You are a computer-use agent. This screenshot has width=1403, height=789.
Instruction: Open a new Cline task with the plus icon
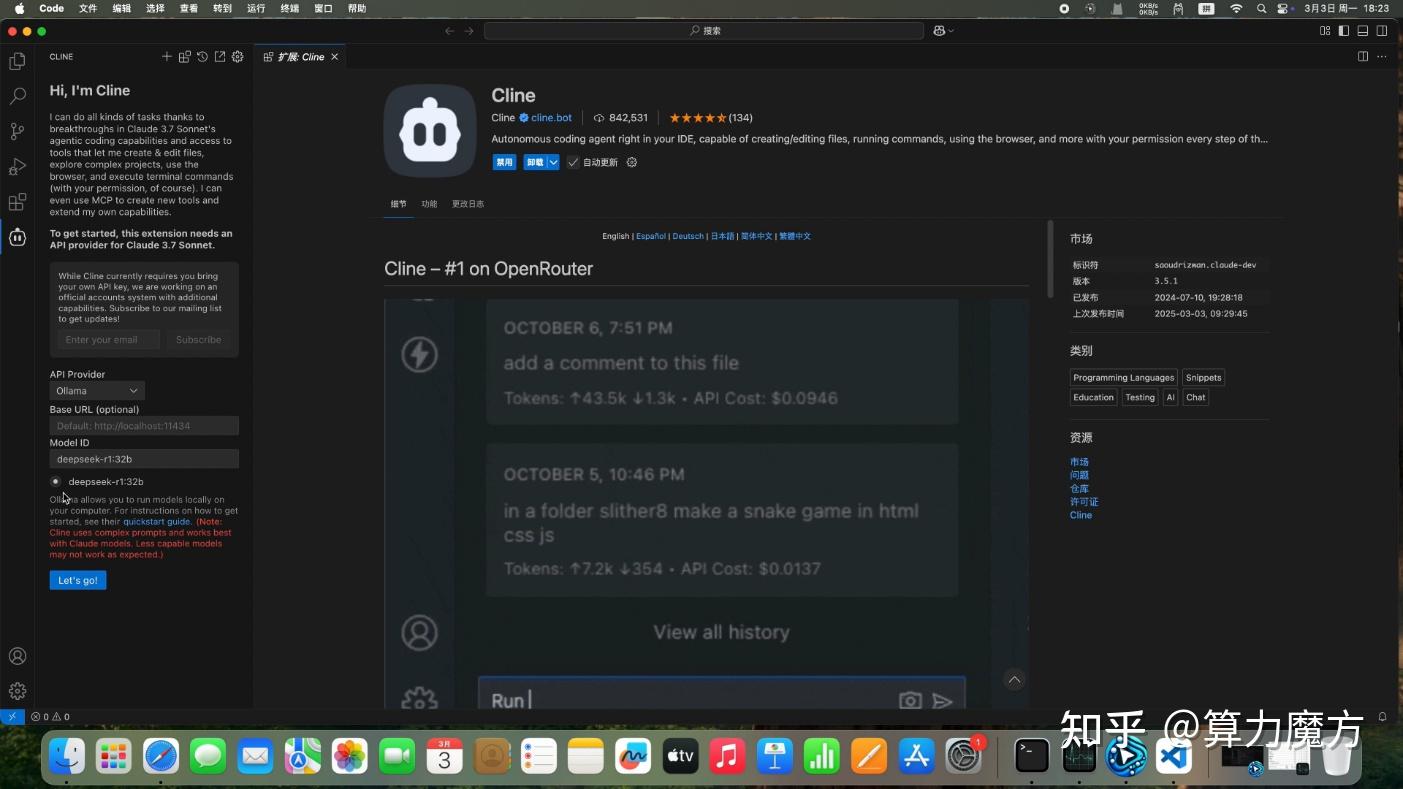(166, 56)
